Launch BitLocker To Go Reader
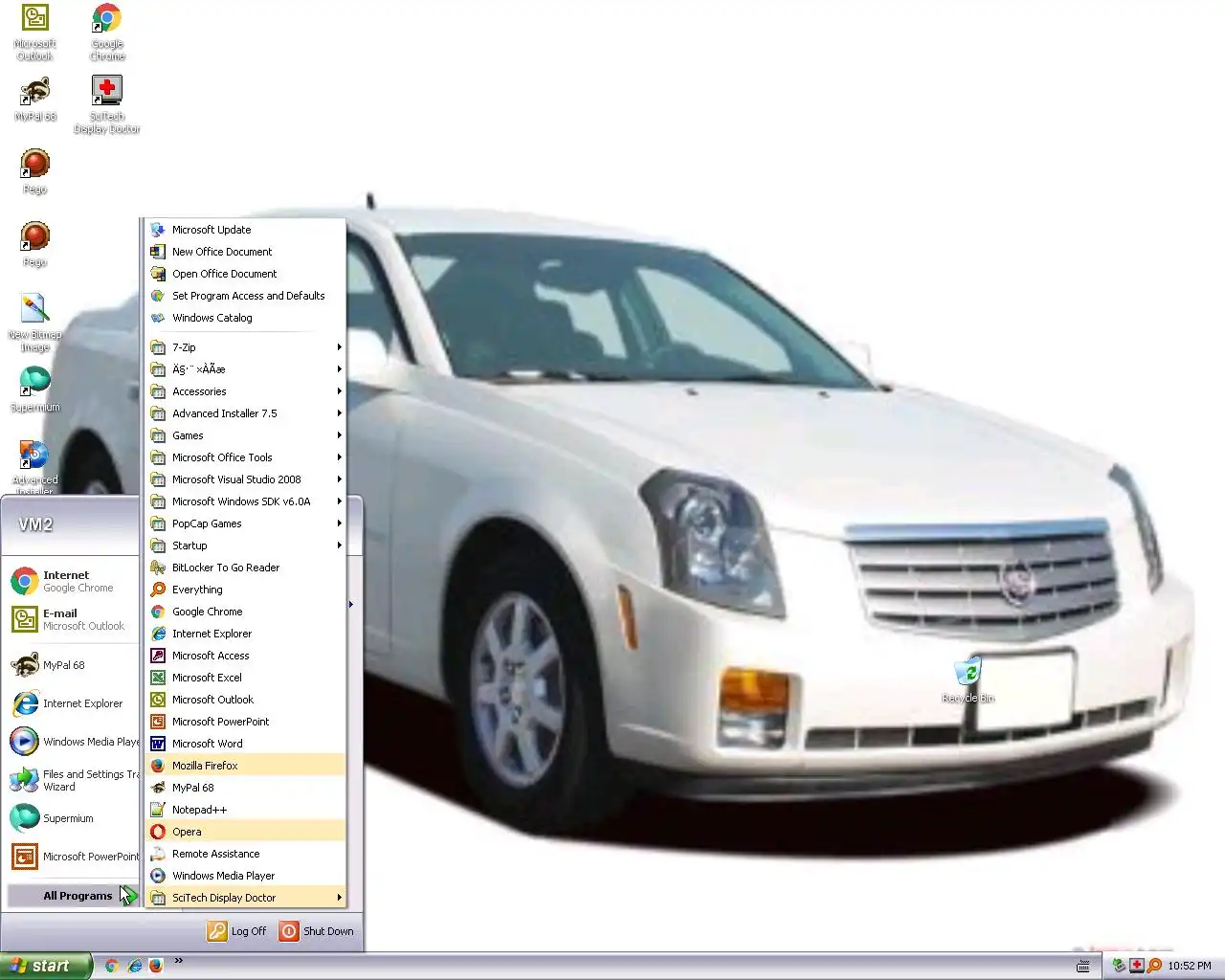 245,568
